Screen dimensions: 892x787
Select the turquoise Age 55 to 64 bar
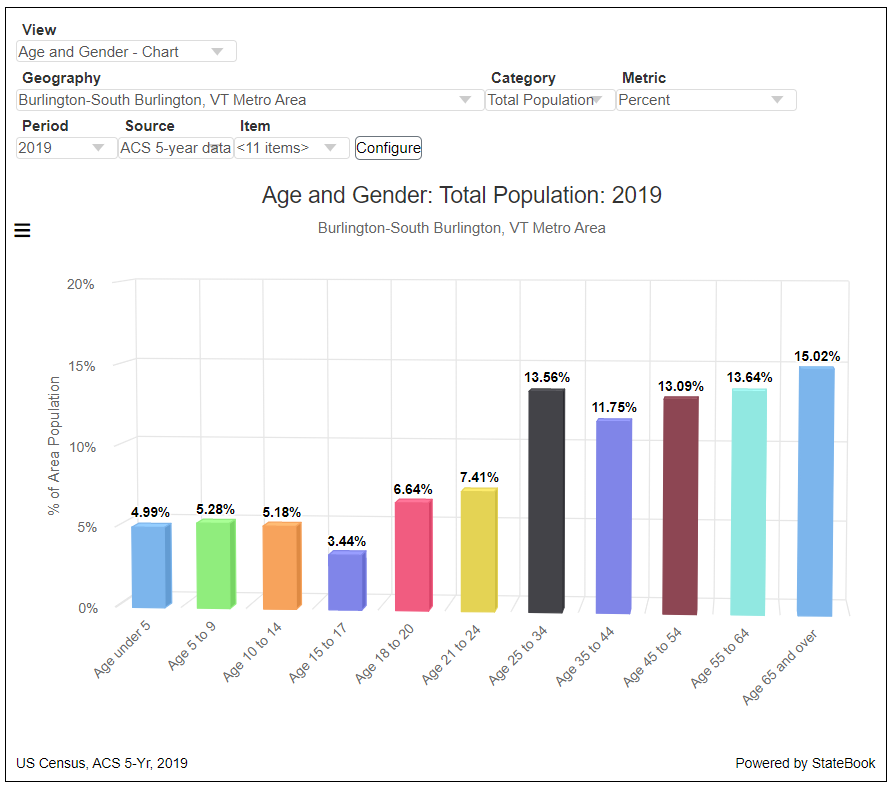click(x=747, y=501)
